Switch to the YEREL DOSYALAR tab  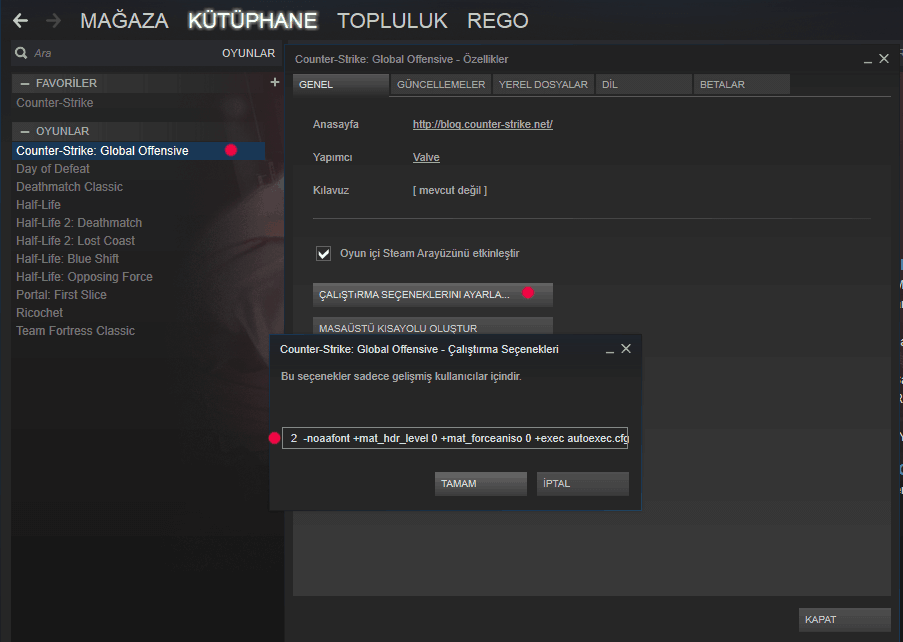[543, 85]
